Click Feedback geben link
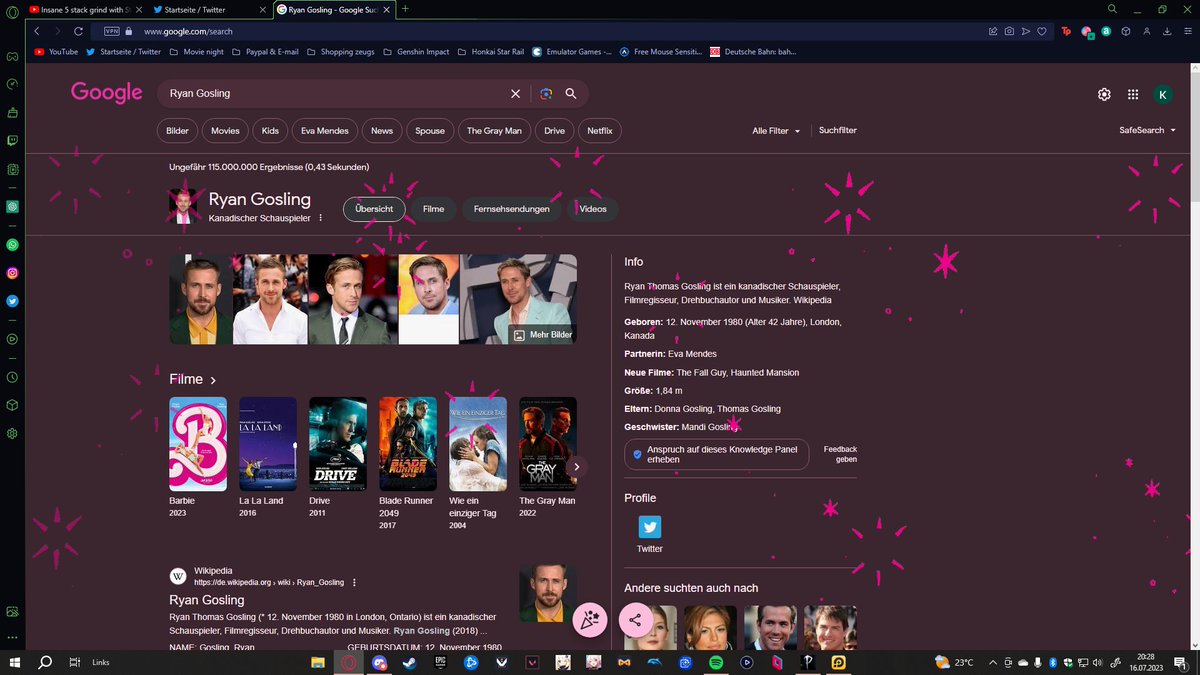 click(840, 454)
